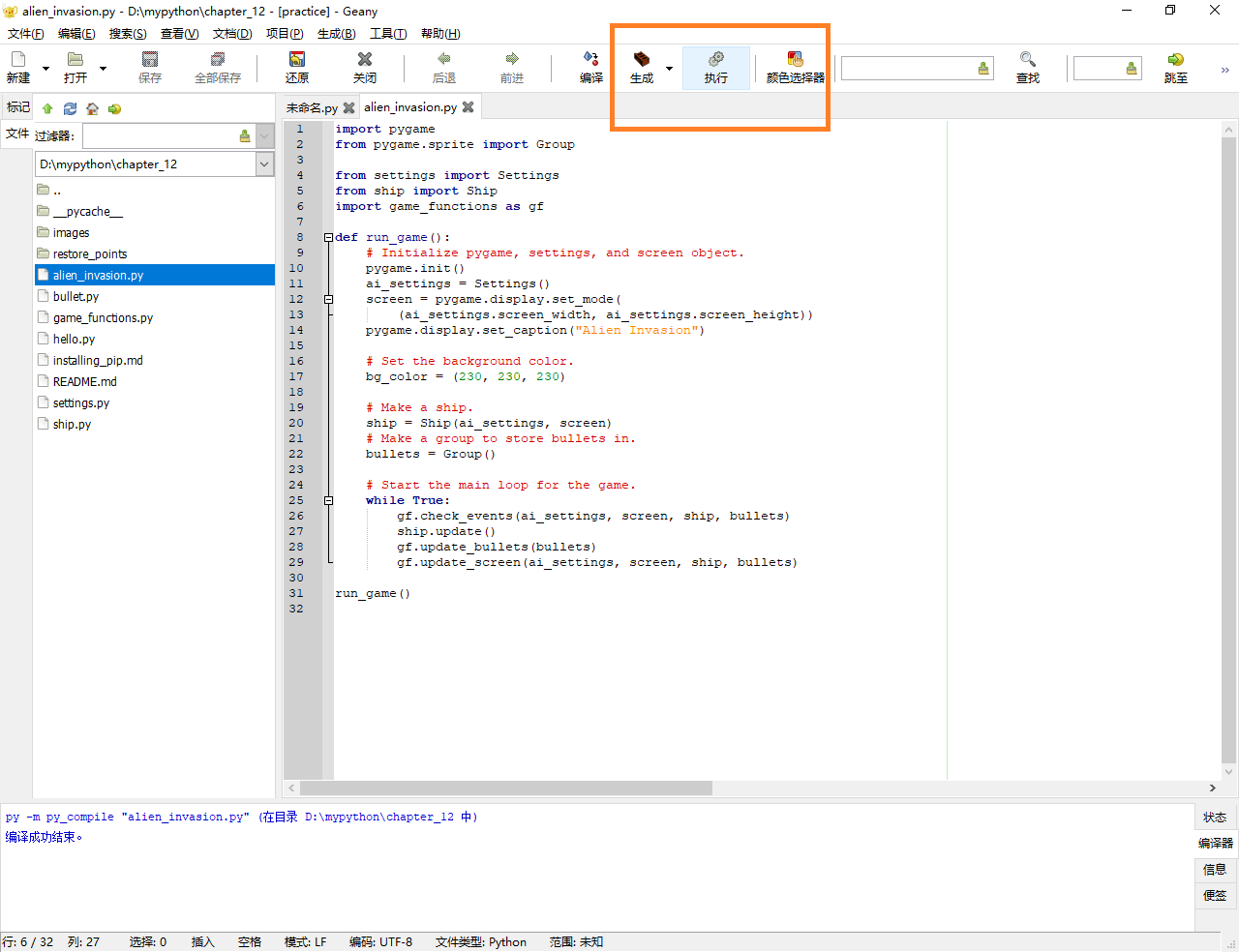
Task: Click the Save (保存) toolbar icon
Action: [x=150, y=60]
